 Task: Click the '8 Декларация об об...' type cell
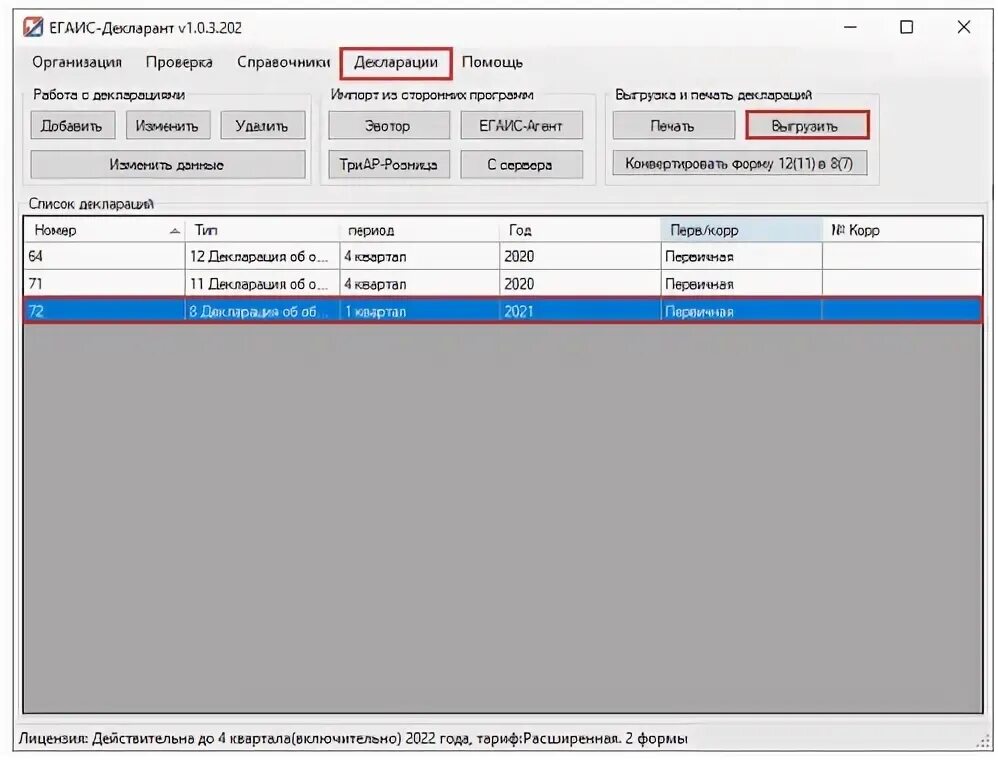tap(262, 311)
